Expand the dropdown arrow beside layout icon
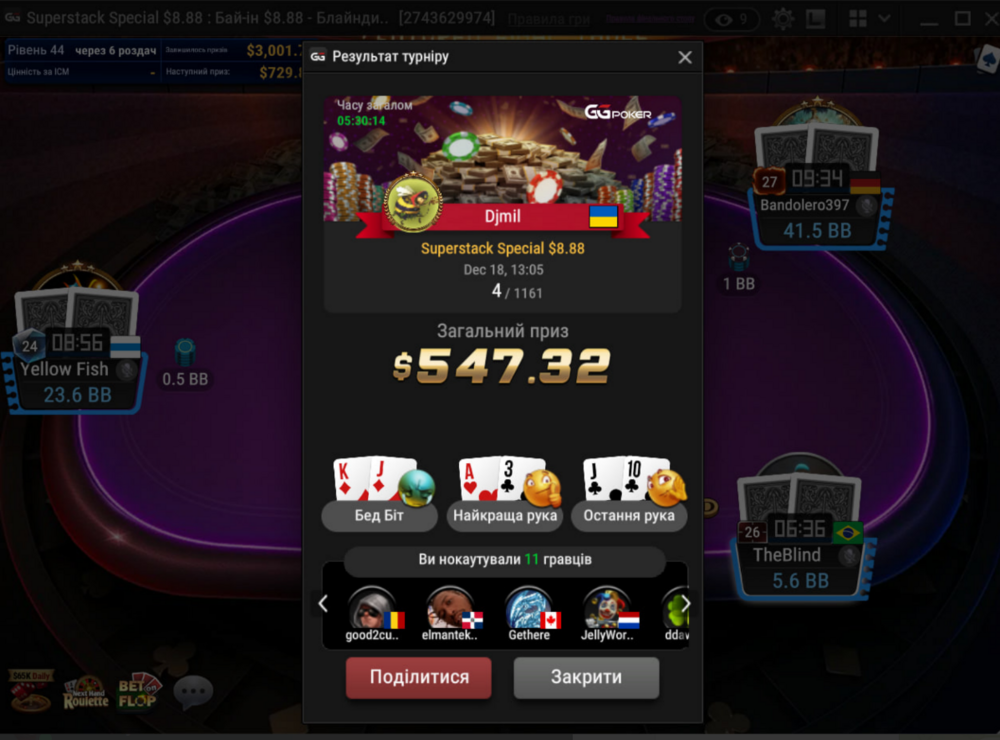This screenshot has height=740, width=1000. [884, 18]
